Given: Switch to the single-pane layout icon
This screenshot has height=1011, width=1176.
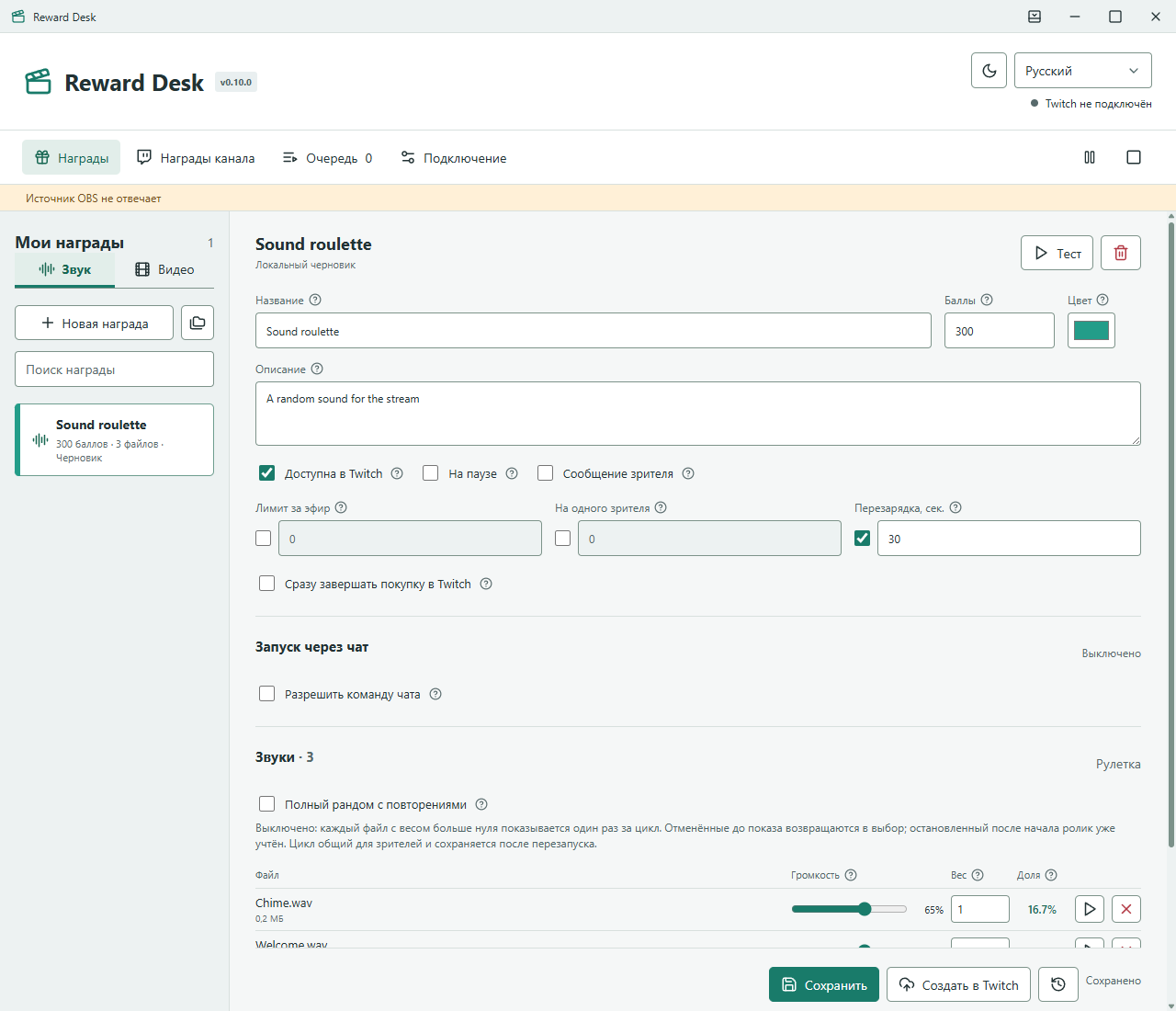Looking at the screenshot, I should coord(1134,157).
